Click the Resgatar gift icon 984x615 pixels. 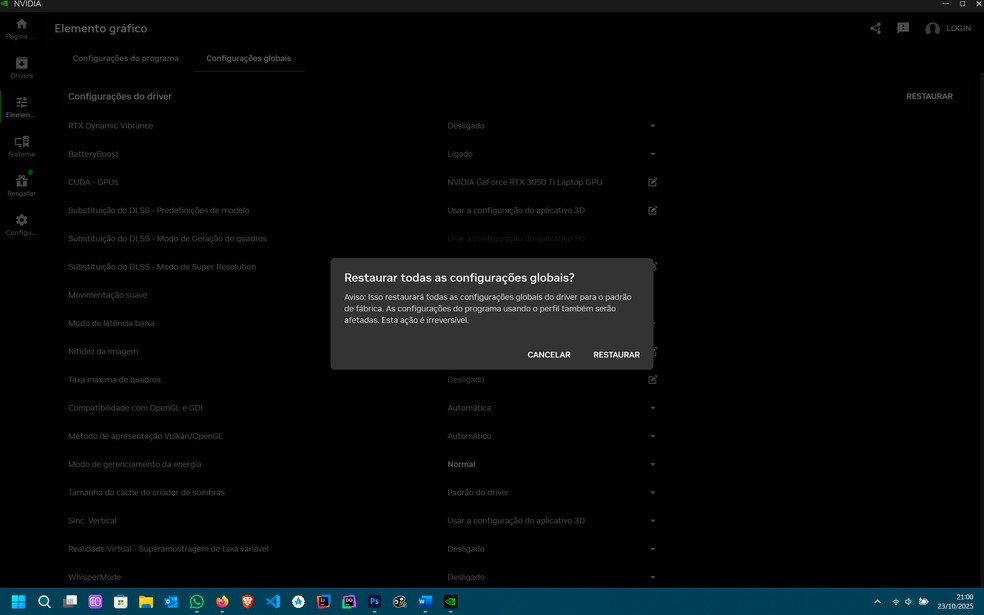click(21, 185)
